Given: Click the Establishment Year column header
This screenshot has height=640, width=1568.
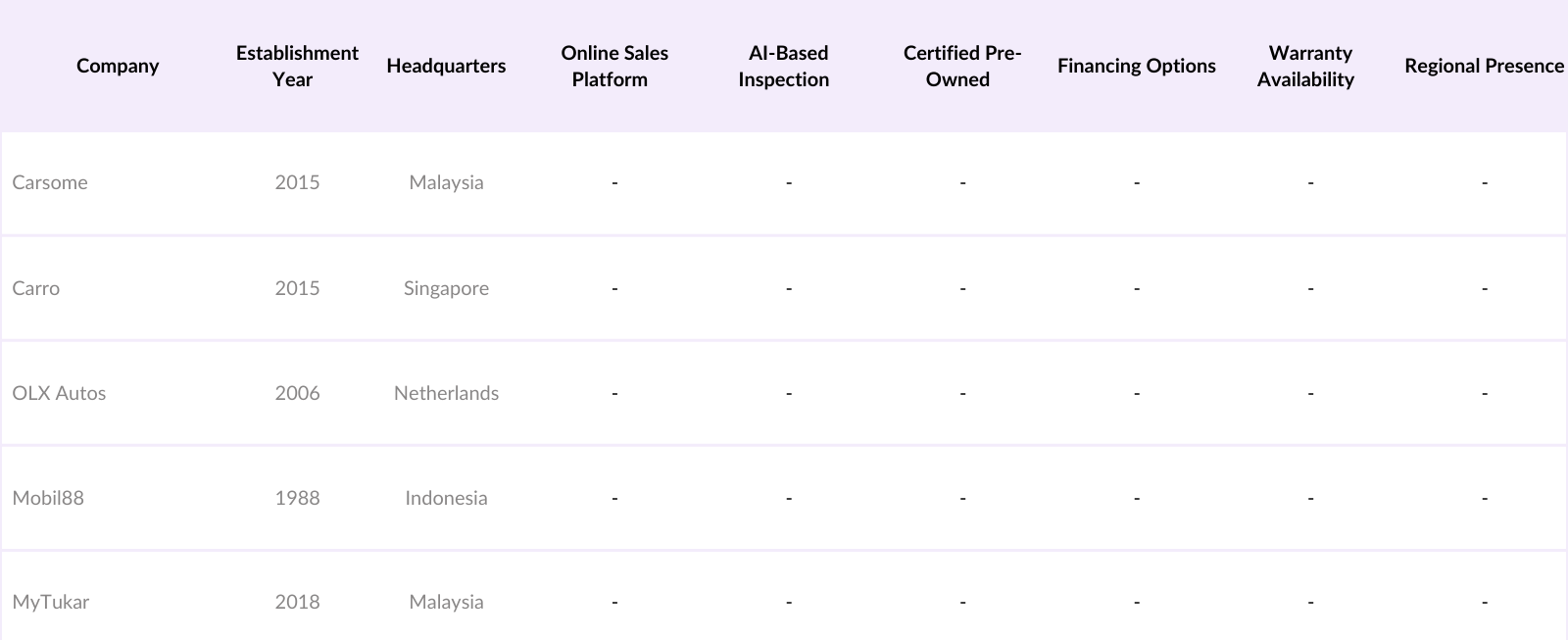Looking at the screenshot, I should tap(297, 66).
